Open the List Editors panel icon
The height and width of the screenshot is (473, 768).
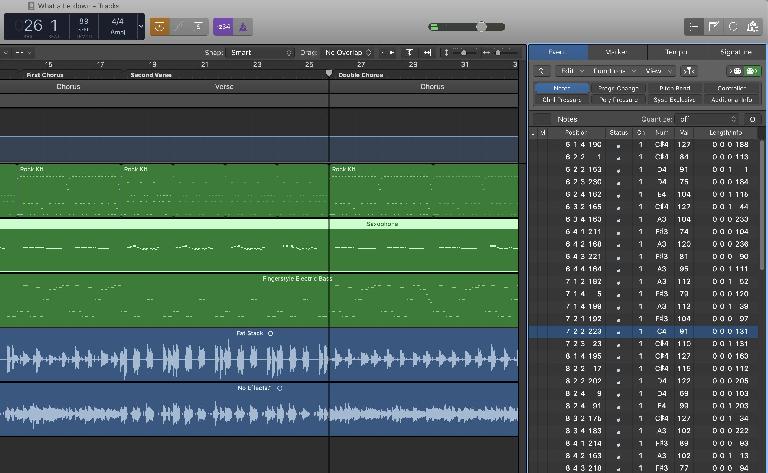pos(694,27)
